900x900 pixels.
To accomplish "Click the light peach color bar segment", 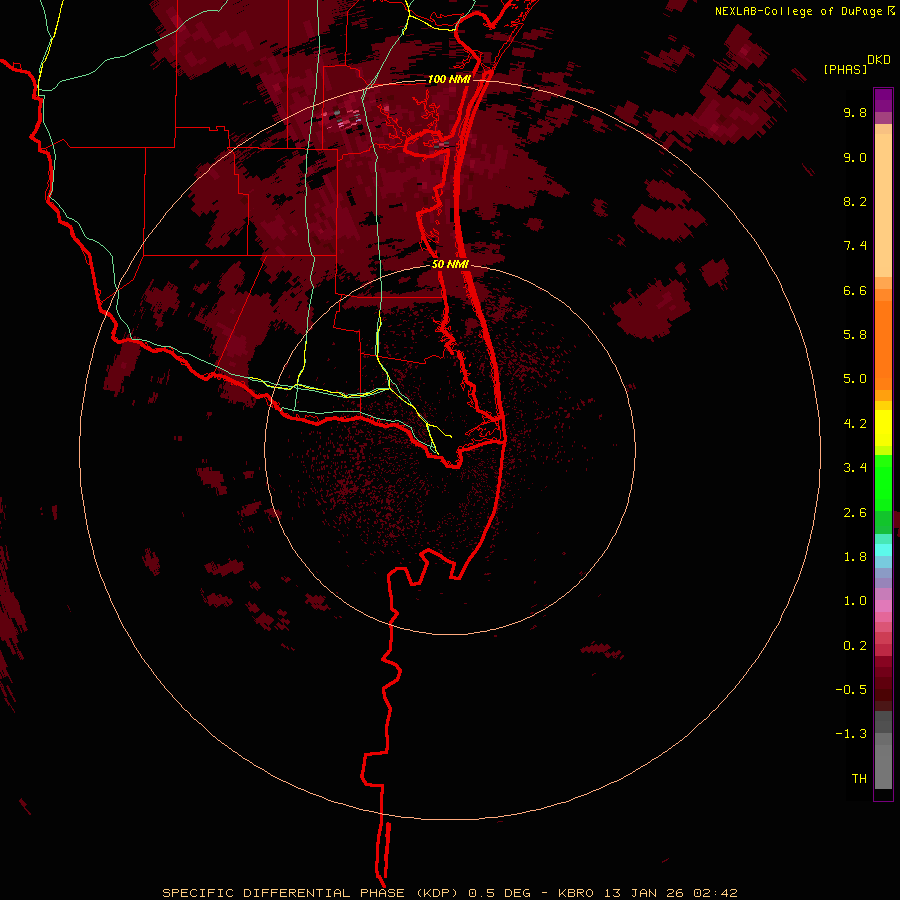I will pos(883,205).
